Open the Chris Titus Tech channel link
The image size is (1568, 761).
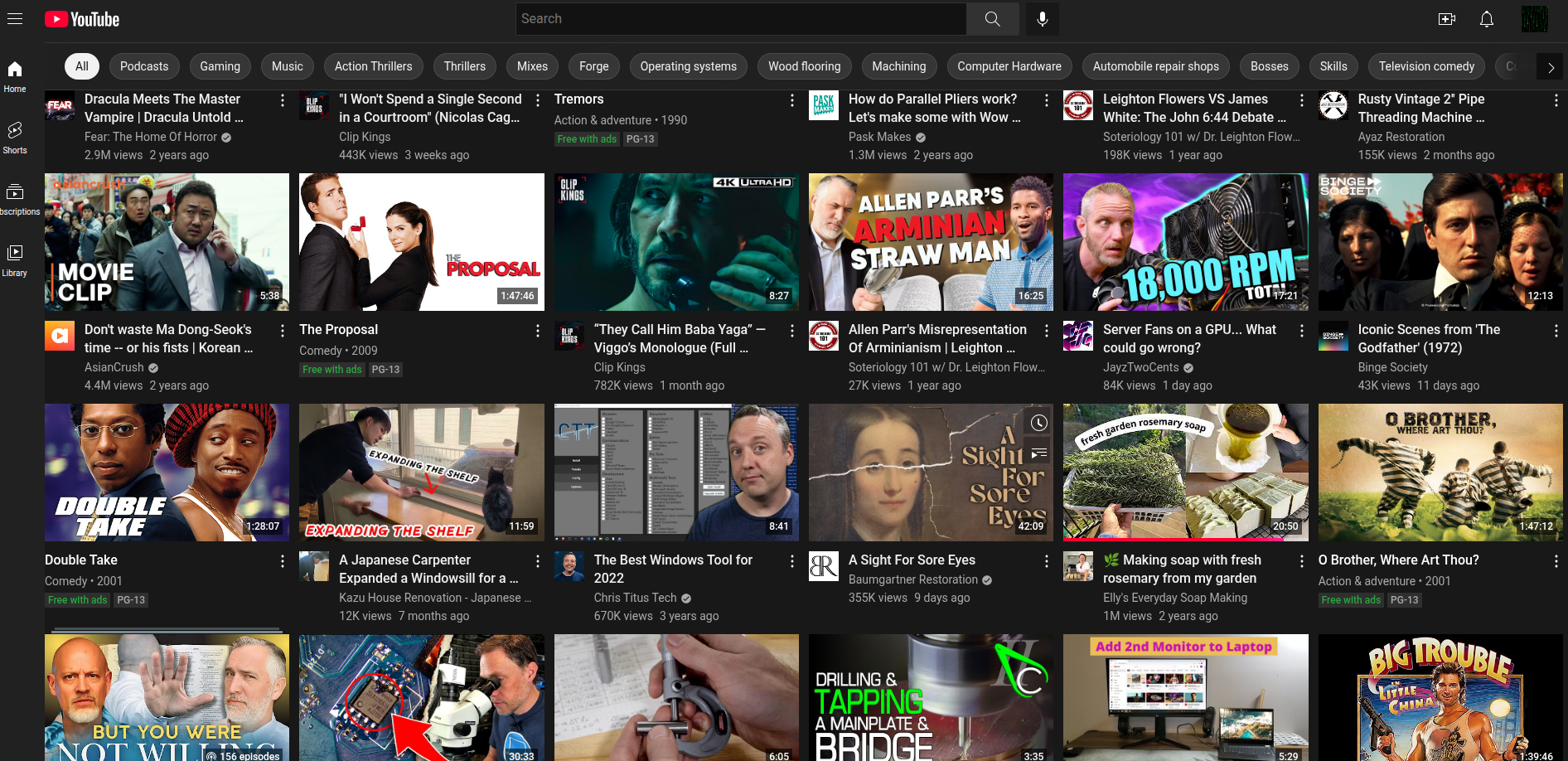coord(635,598)
